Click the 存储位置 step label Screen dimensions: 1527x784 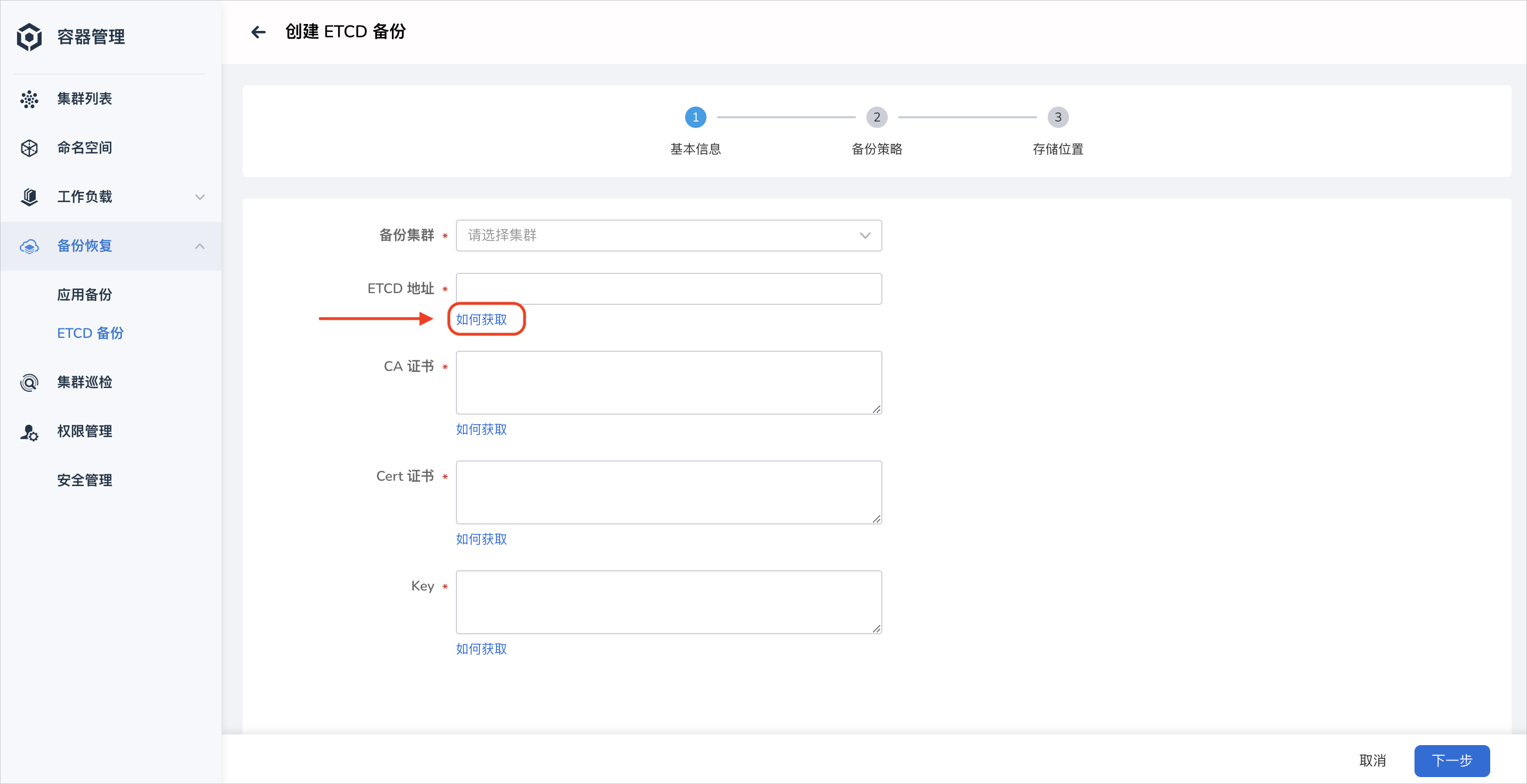(1058, 149)
